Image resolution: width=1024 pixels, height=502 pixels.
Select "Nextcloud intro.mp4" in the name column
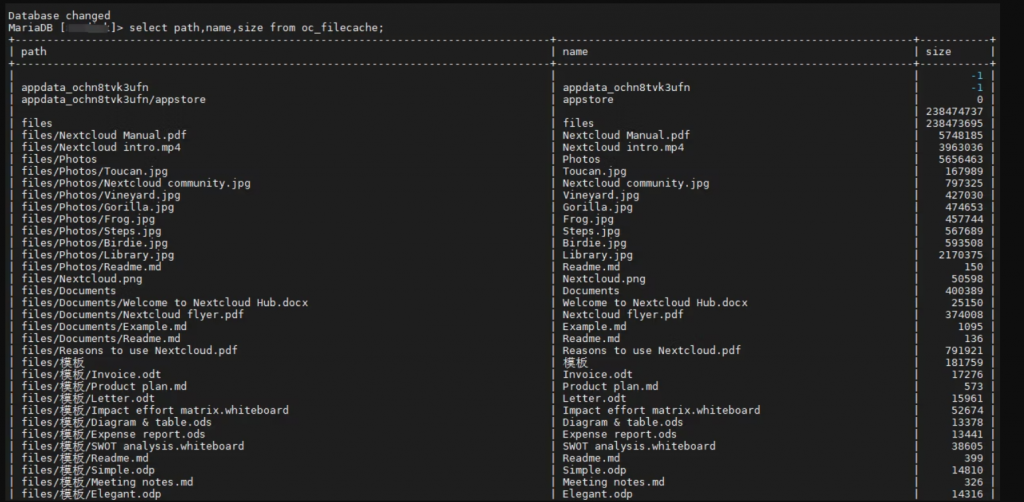[x=623, y=148]
